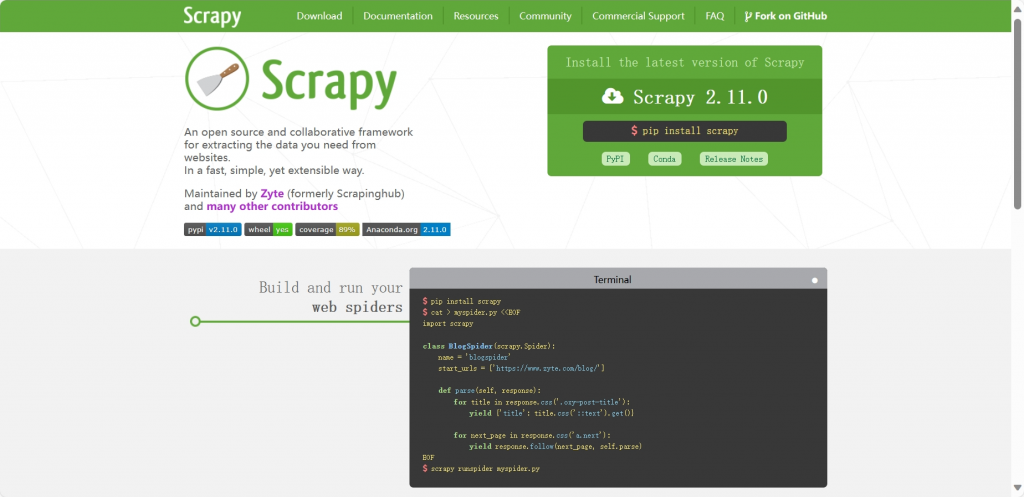
Task: Open the PyPI button
Action: coord(615,159)
